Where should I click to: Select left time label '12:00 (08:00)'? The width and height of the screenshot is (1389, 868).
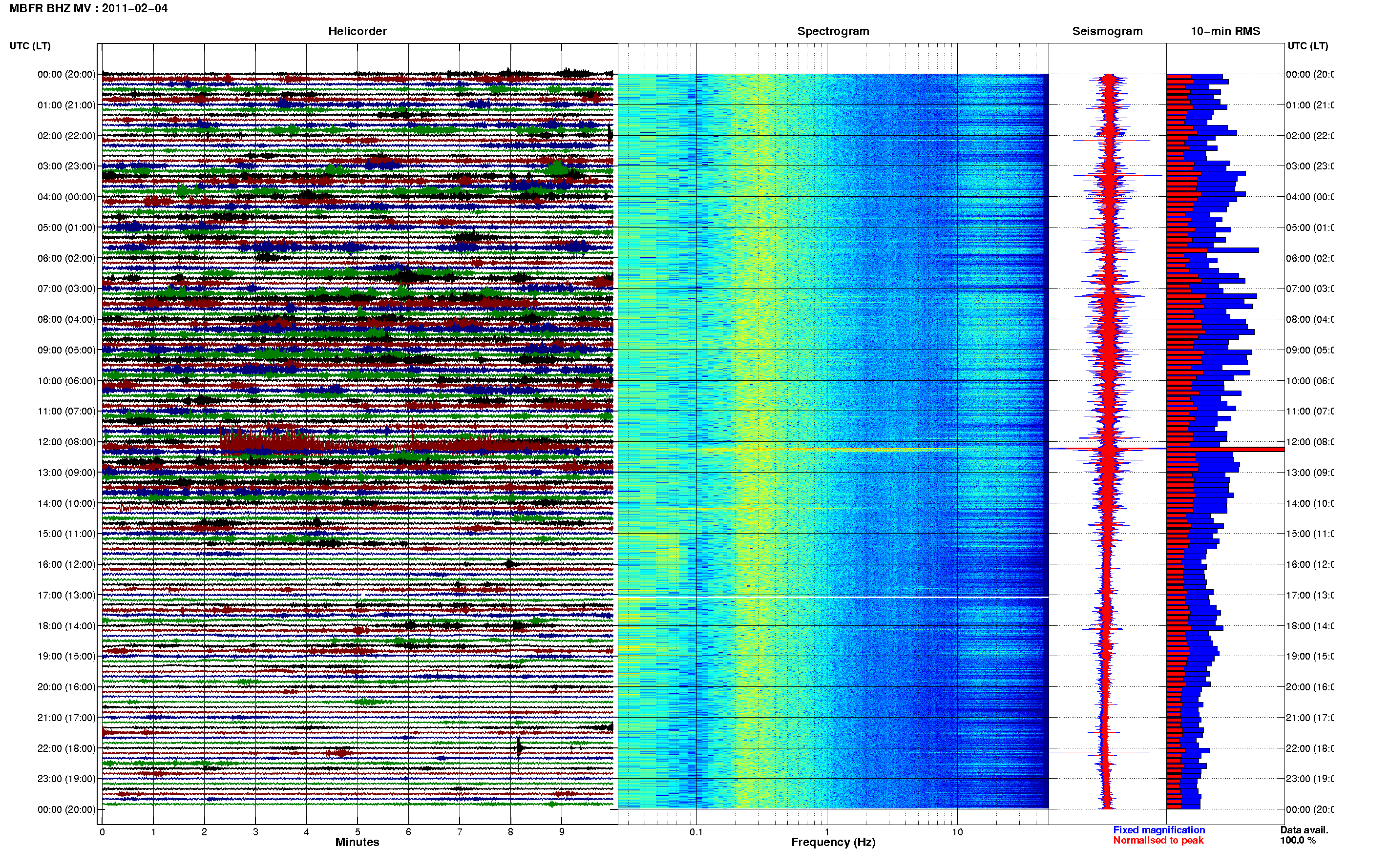pyautogui.click(x=66, y=442)
